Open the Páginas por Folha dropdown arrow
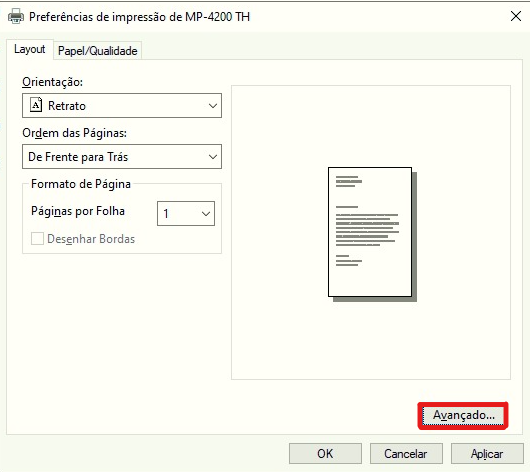The height and width of the screenshot is (472, 530). [206, 214]
